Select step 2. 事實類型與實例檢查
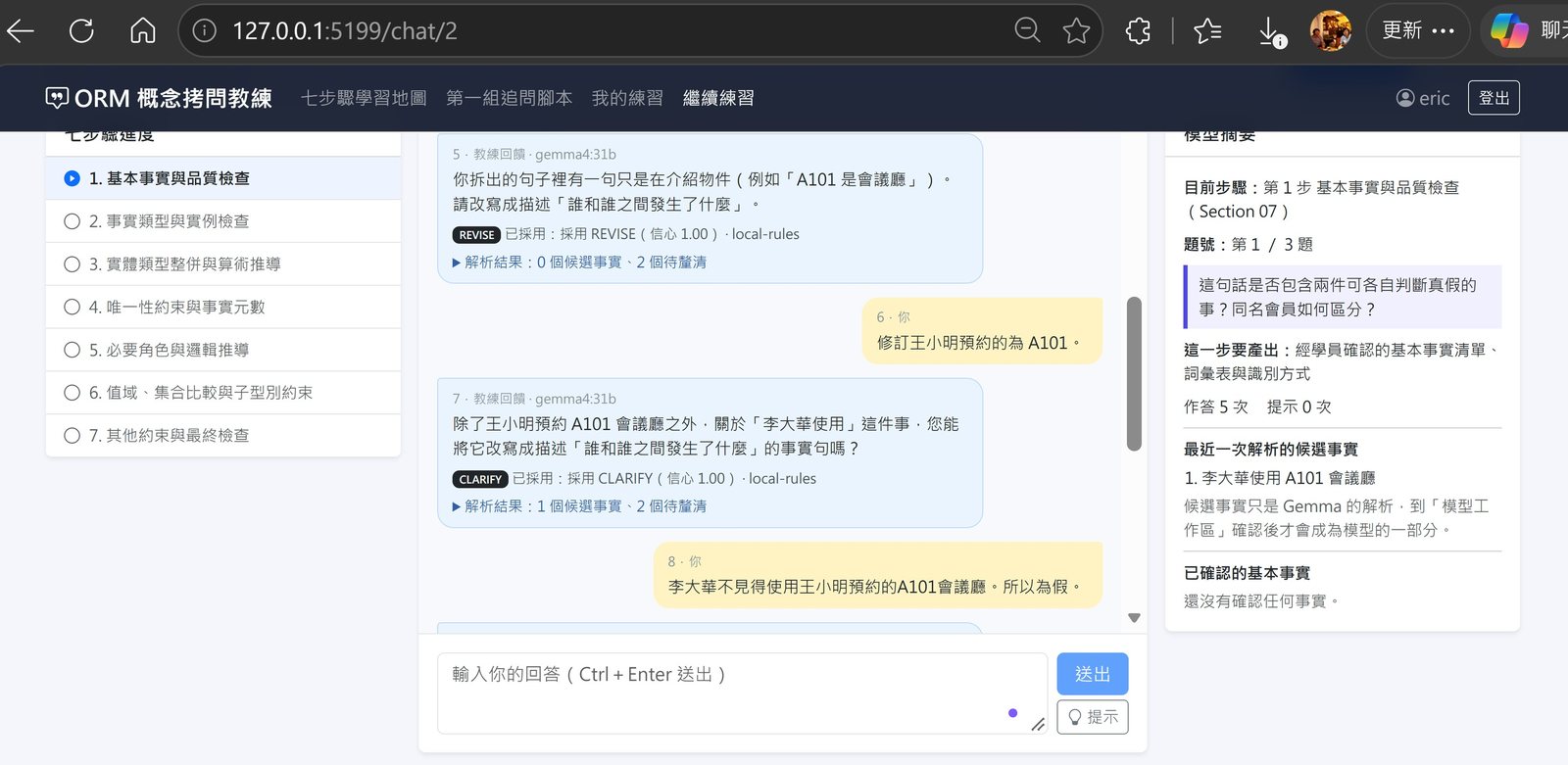The image size is (1568, 765). point(223,221)
